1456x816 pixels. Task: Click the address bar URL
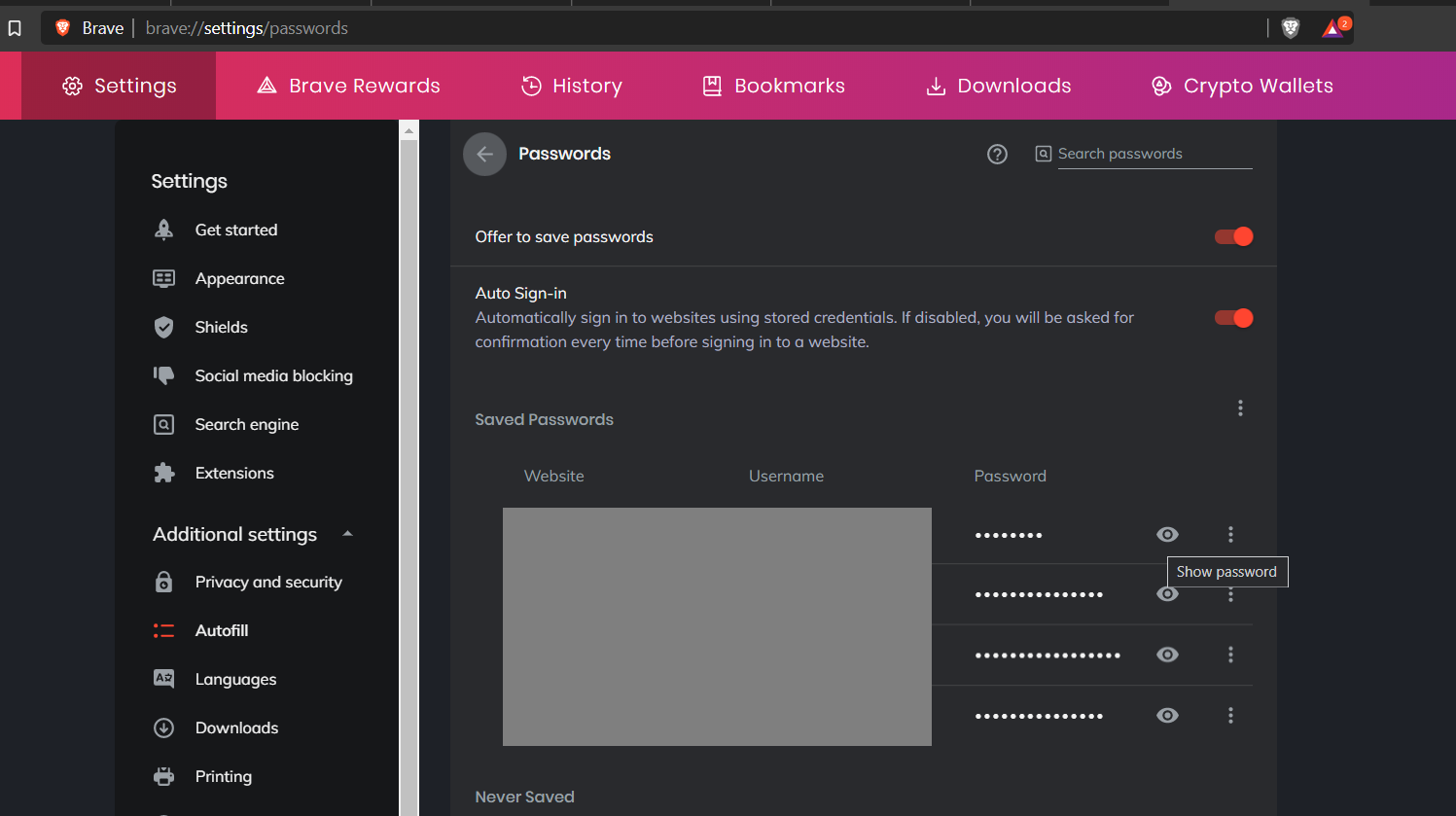pos(247,28)
